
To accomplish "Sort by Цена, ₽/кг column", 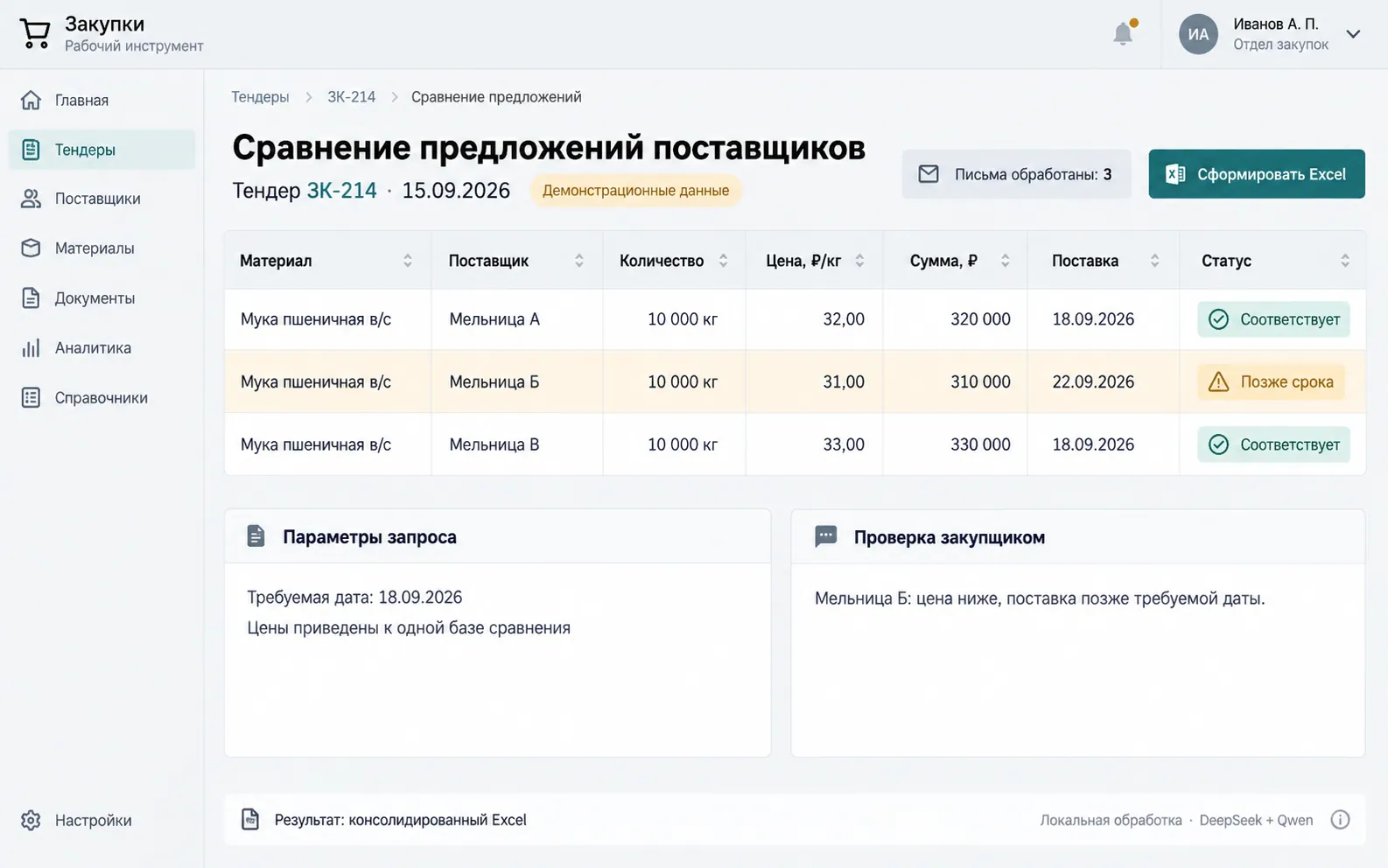I will (859, 261).
